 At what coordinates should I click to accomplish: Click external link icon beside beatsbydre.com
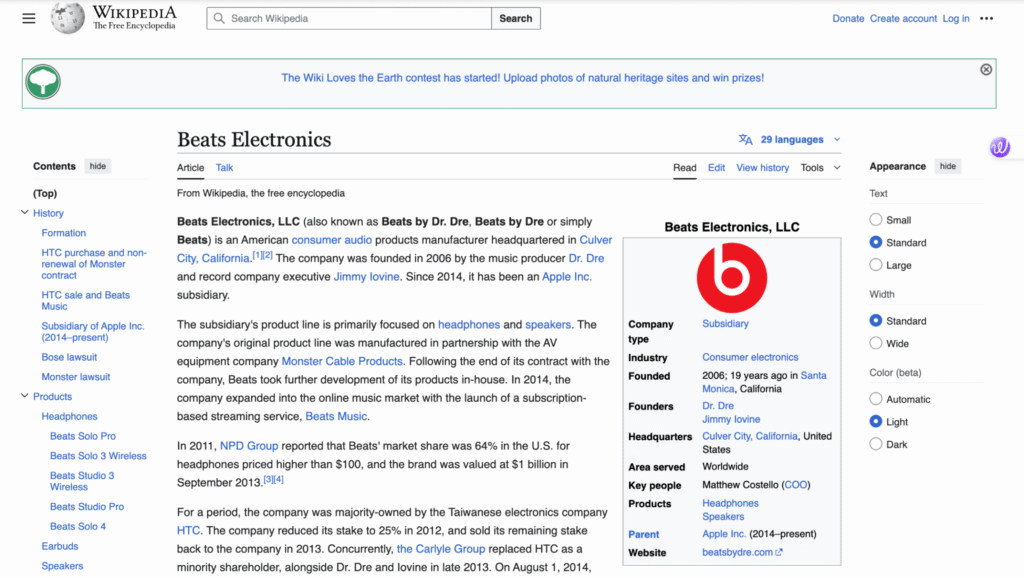pyautogui.click(x=778, y=553)
